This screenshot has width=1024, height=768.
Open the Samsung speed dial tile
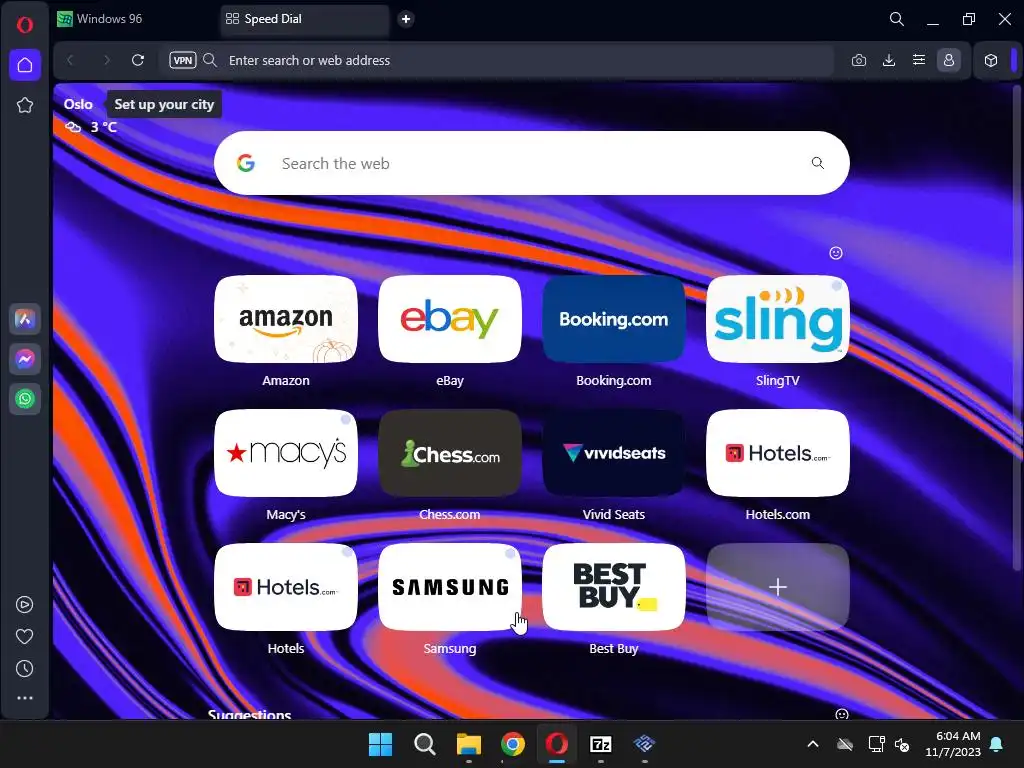coord(450,587)
